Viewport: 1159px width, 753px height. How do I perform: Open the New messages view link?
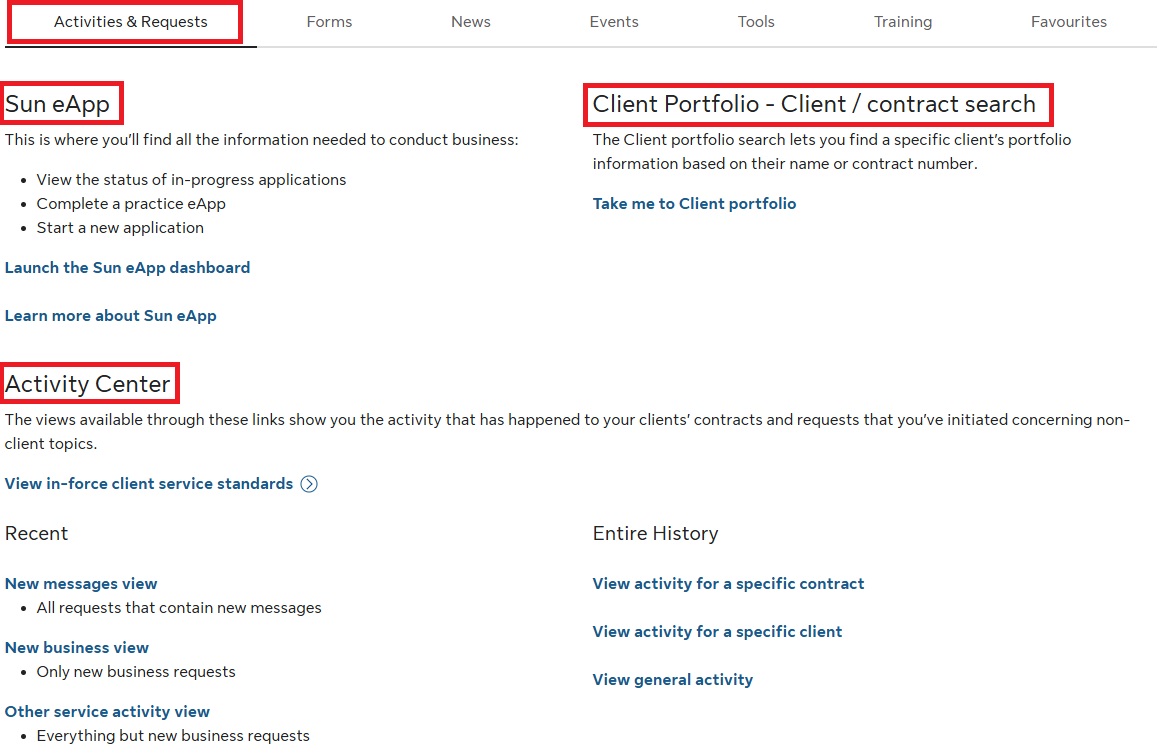coord(81,584)
